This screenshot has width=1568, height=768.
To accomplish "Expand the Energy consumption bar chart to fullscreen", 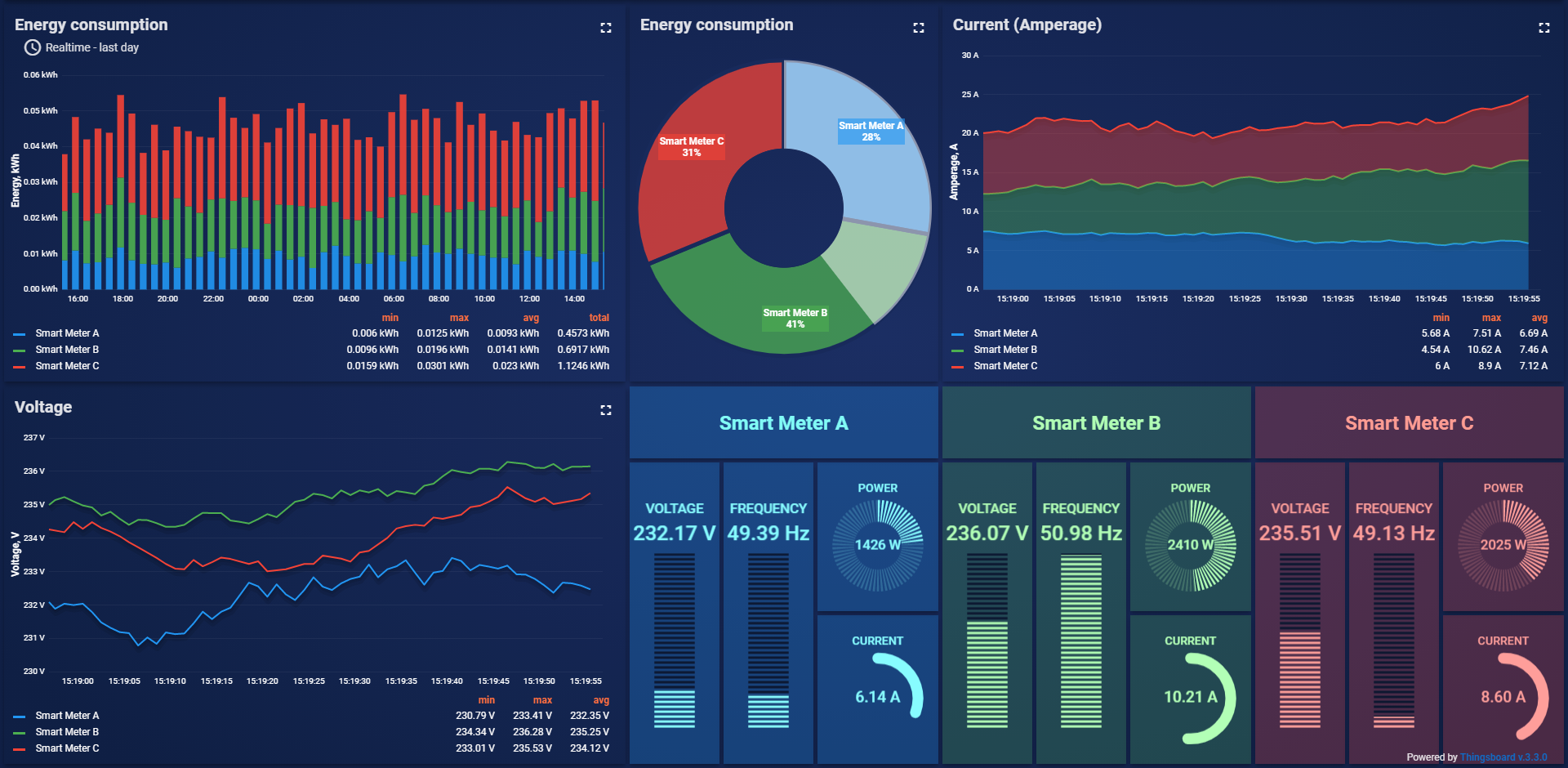I will (606, 27).
